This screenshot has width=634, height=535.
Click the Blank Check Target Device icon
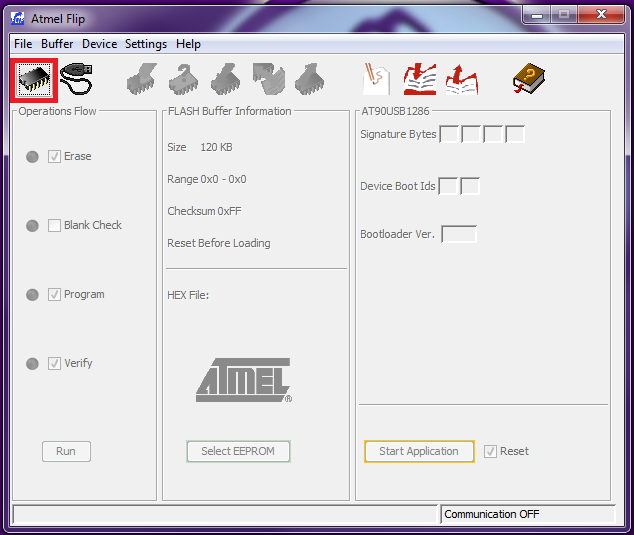[x=184, y=79]
